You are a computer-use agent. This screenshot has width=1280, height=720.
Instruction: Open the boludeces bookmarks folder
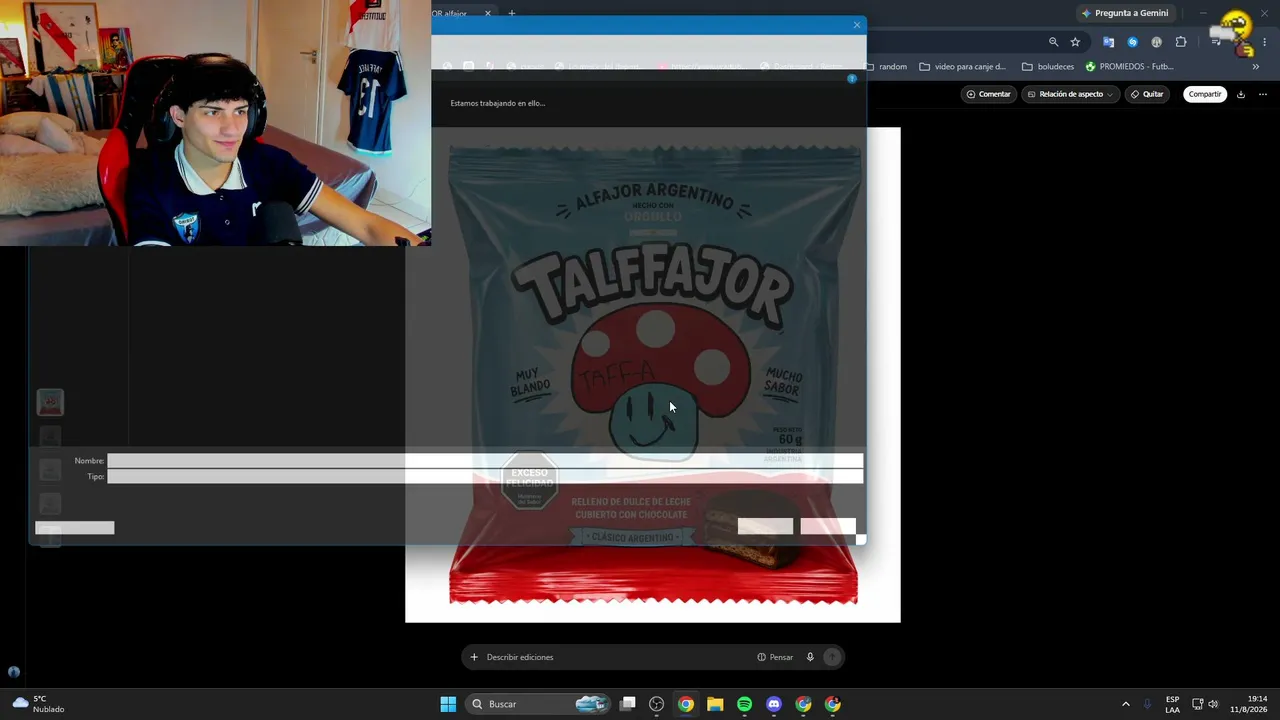[1048, 67]
